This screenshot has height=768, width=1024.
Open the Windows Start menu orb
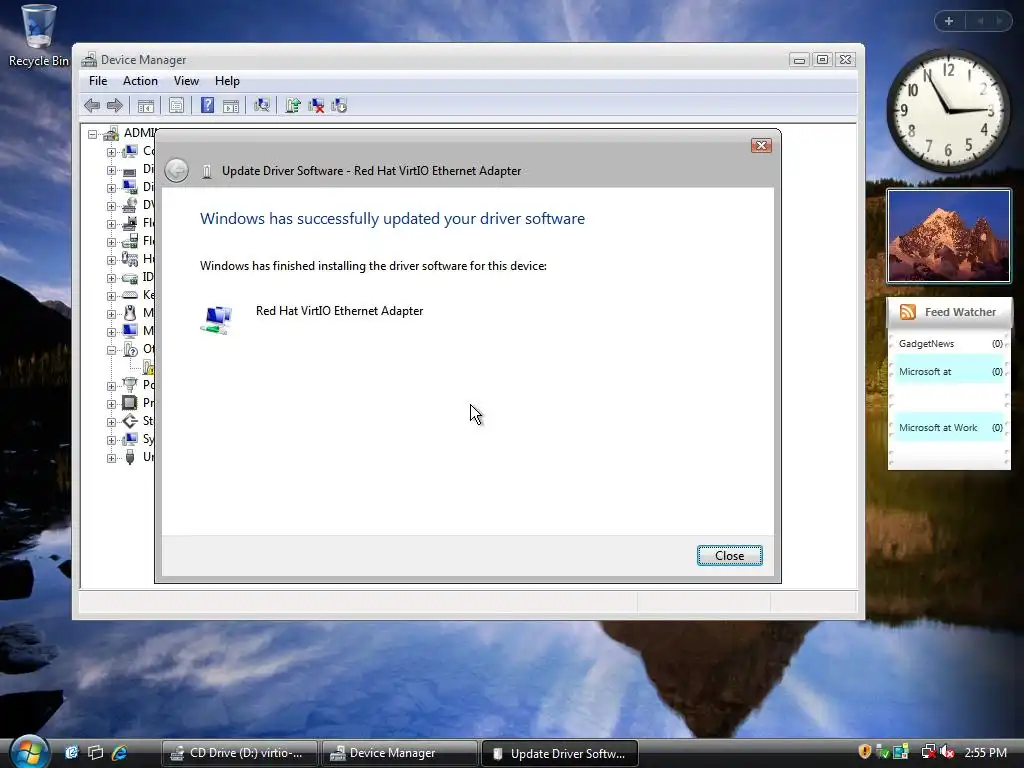[x=29, y=751]
